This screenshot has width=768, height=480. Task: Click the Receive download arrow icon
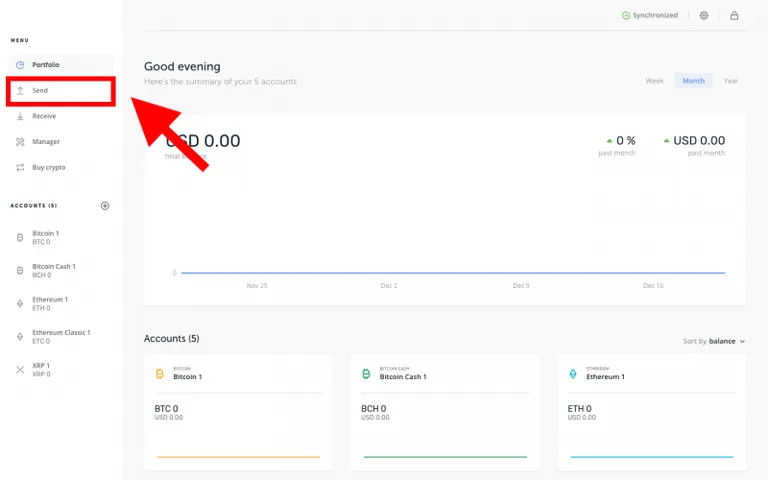[20, 116]
